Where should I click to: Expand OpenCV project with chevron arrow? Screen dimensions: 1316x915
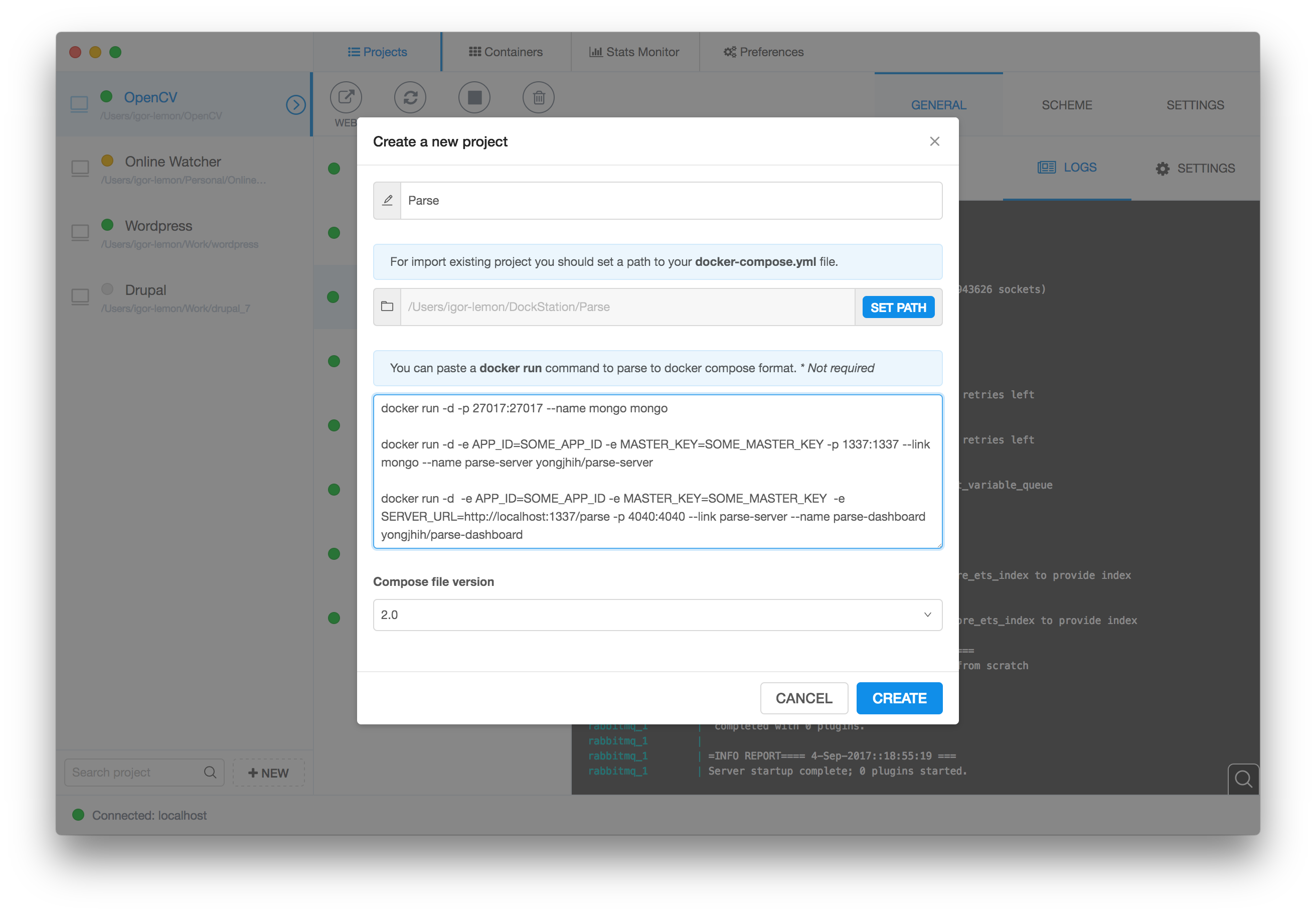pyautogui.click(x=296, y=104)
